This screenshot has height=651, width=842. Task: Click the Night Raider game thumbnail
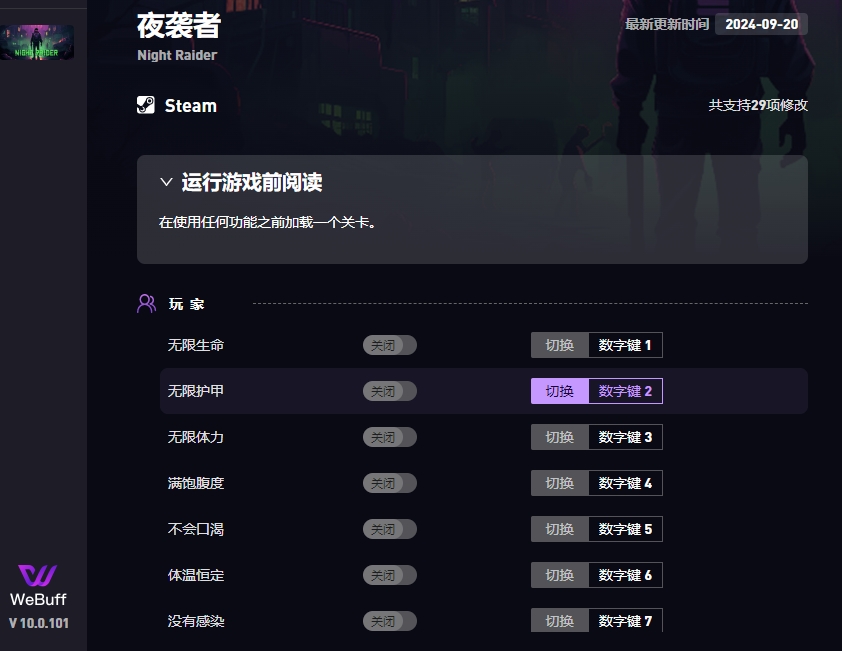37,42
